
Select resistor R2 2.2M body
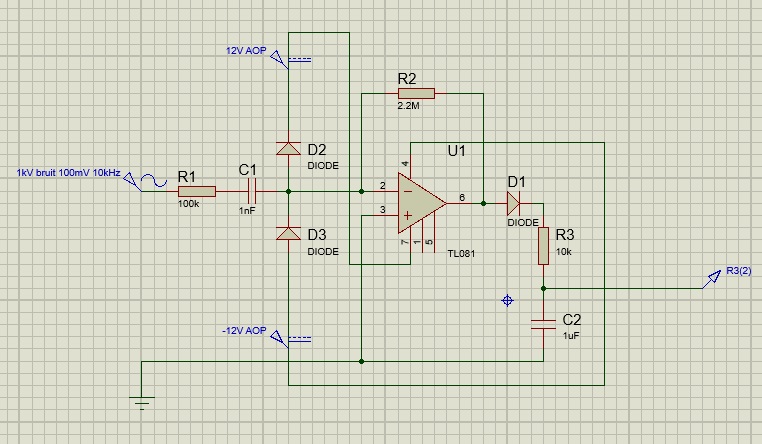(416, 93)
